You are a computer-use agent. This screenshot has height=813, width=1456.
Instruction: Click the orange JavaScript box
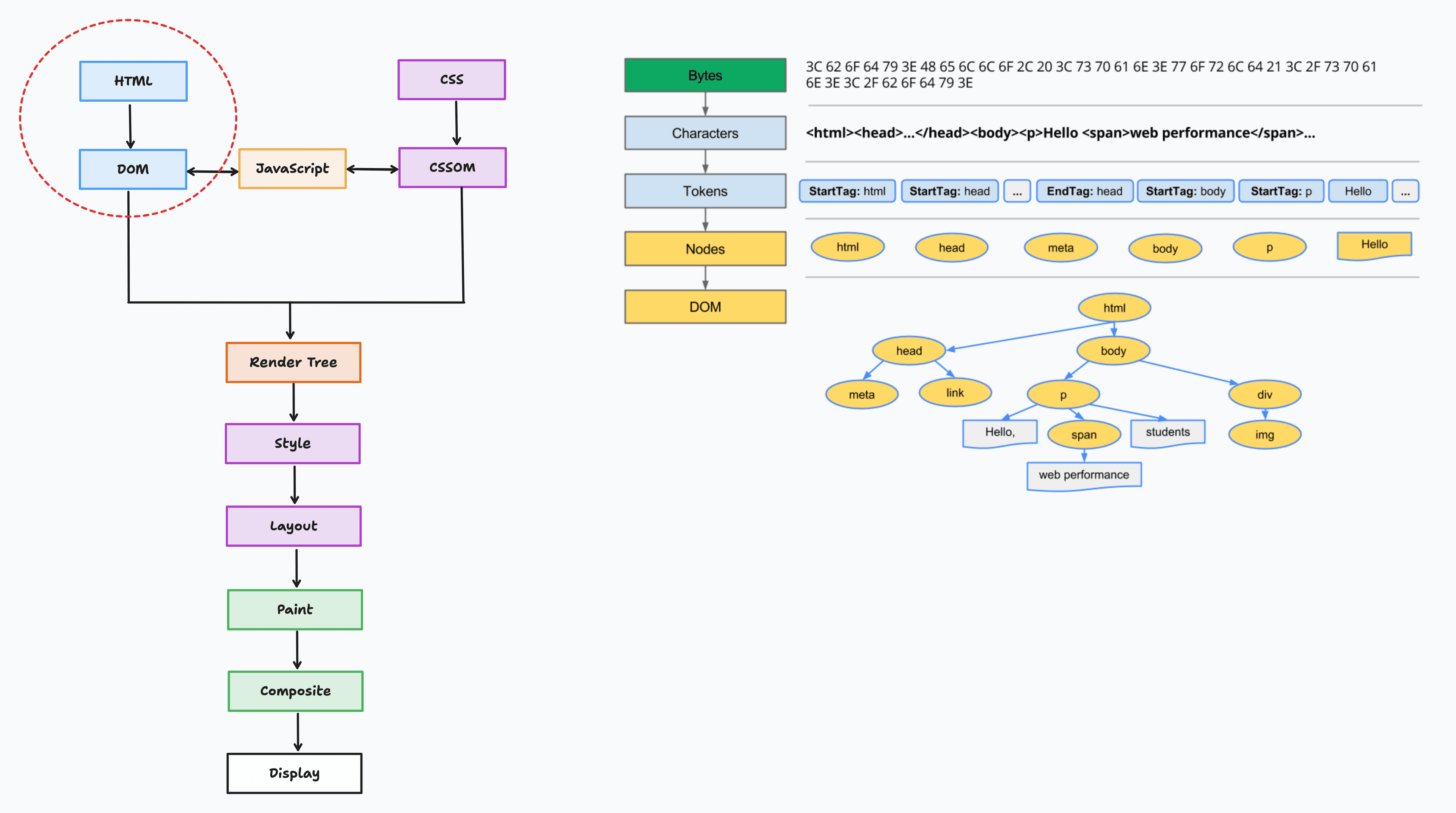(292, 168)
